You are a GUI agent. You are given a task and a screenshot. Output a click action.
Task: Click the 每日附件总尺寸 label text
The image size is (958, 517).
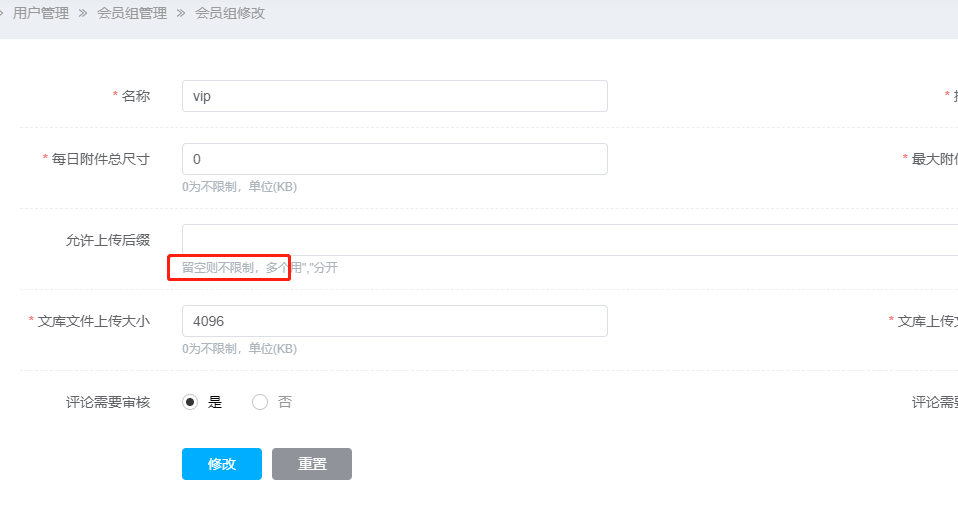click(100, 159)
